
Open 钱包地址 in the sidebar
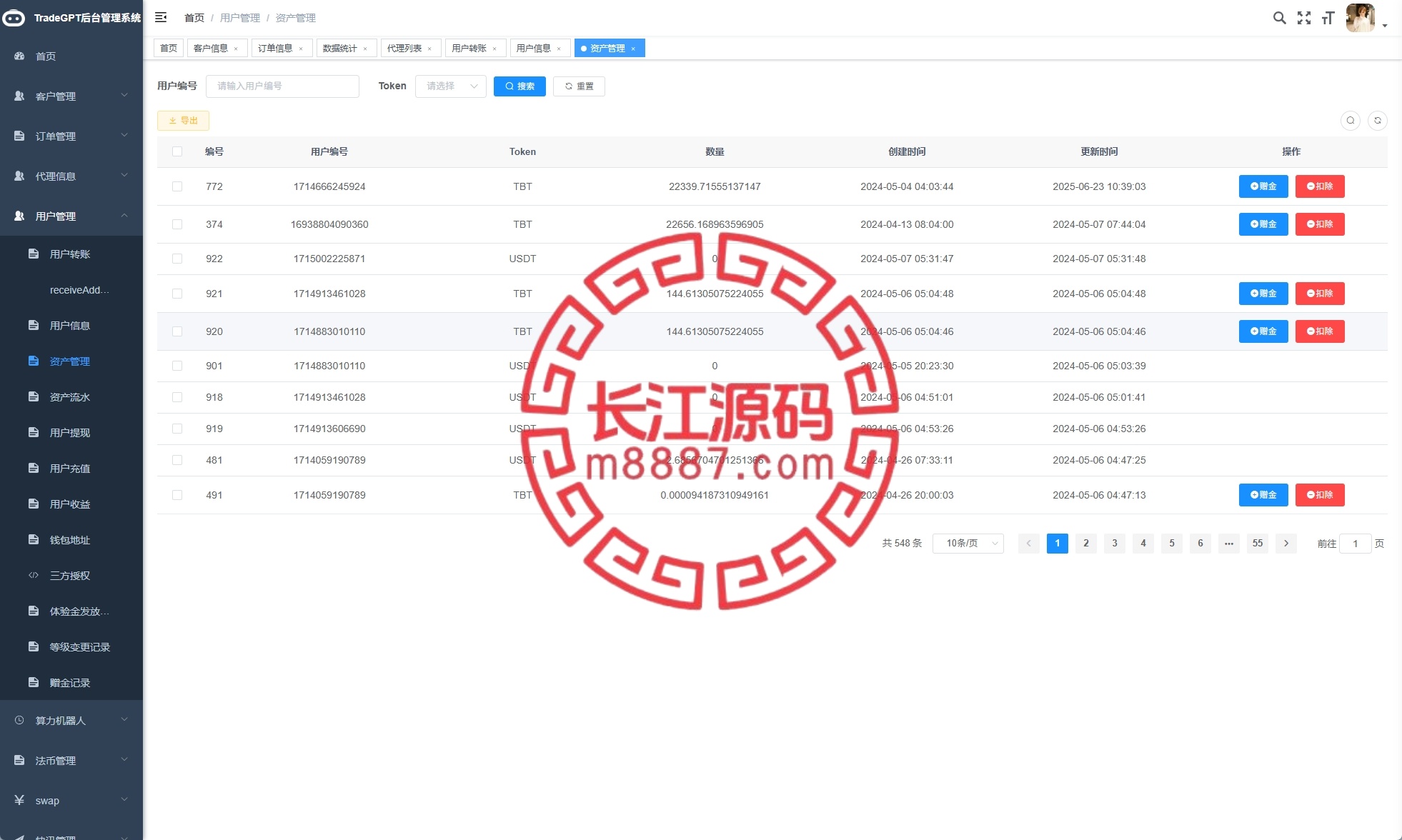tap(71, 540)
